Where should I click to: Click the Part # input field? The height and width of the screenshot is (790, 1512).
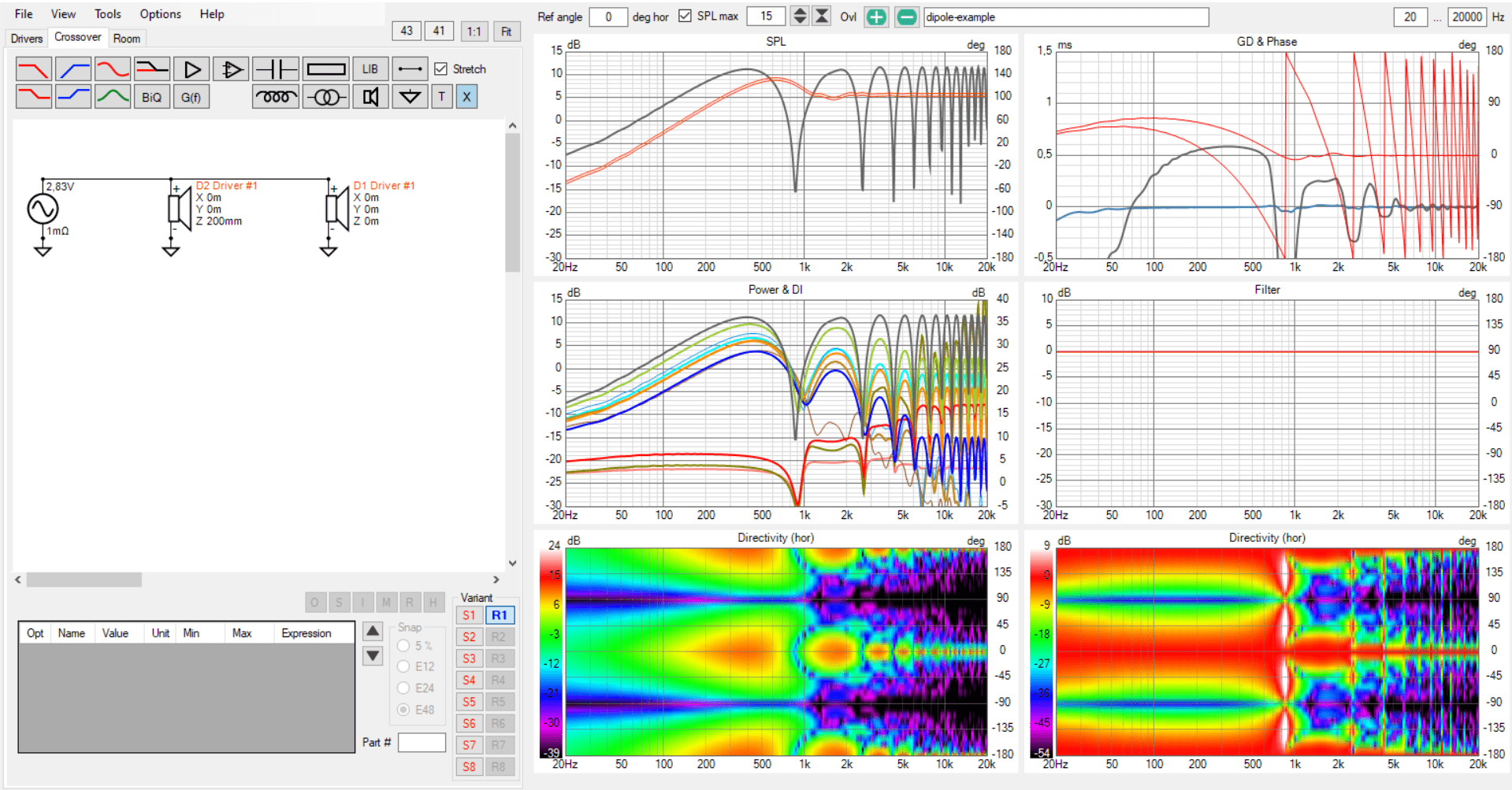pos(422,742)
